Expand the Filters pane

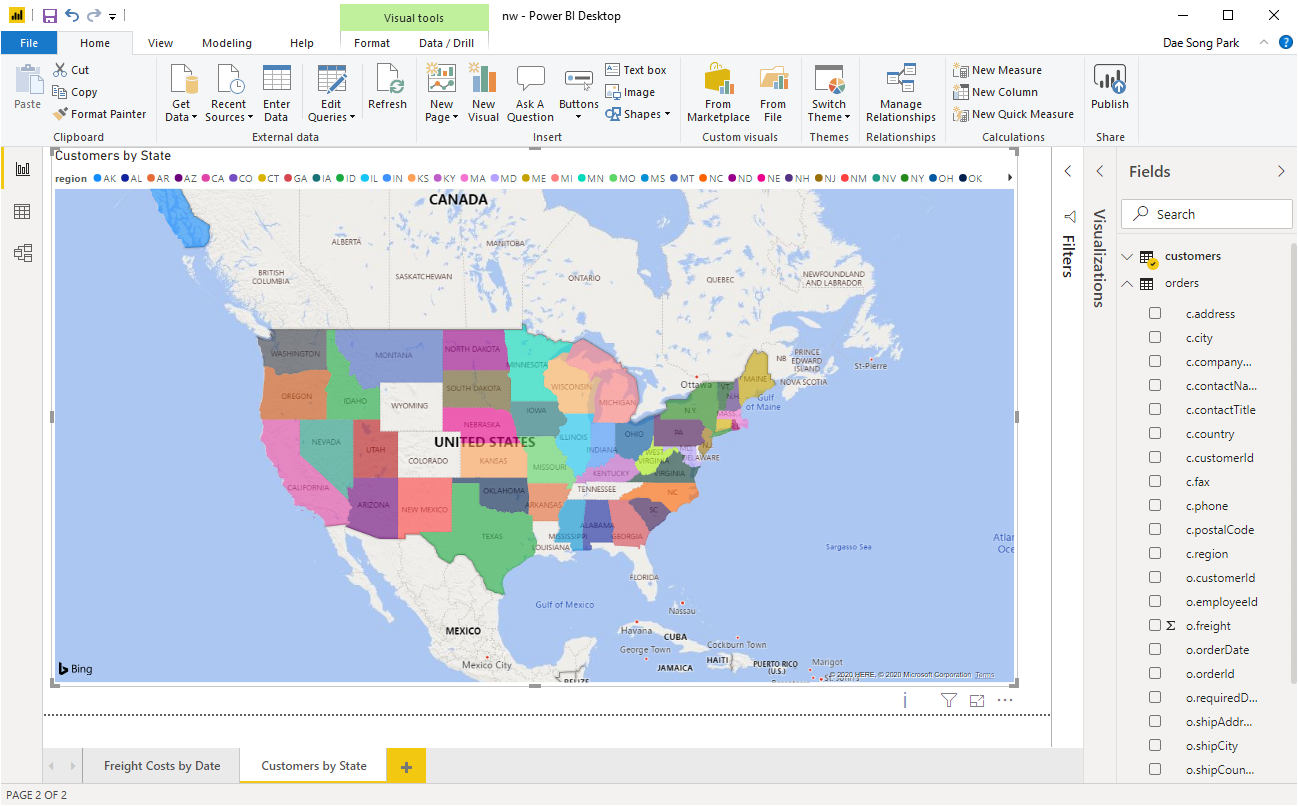pyautogui.click(x=1067, y=171)
